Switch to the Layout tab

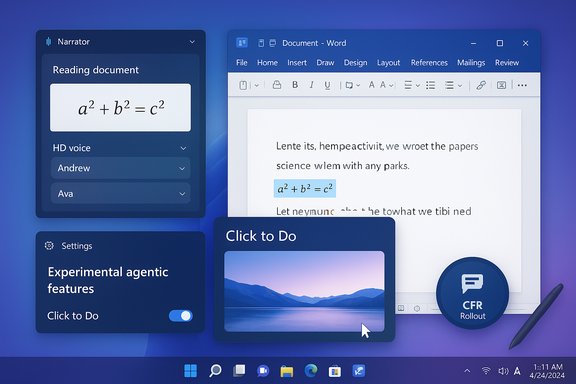tap(388, 63)
